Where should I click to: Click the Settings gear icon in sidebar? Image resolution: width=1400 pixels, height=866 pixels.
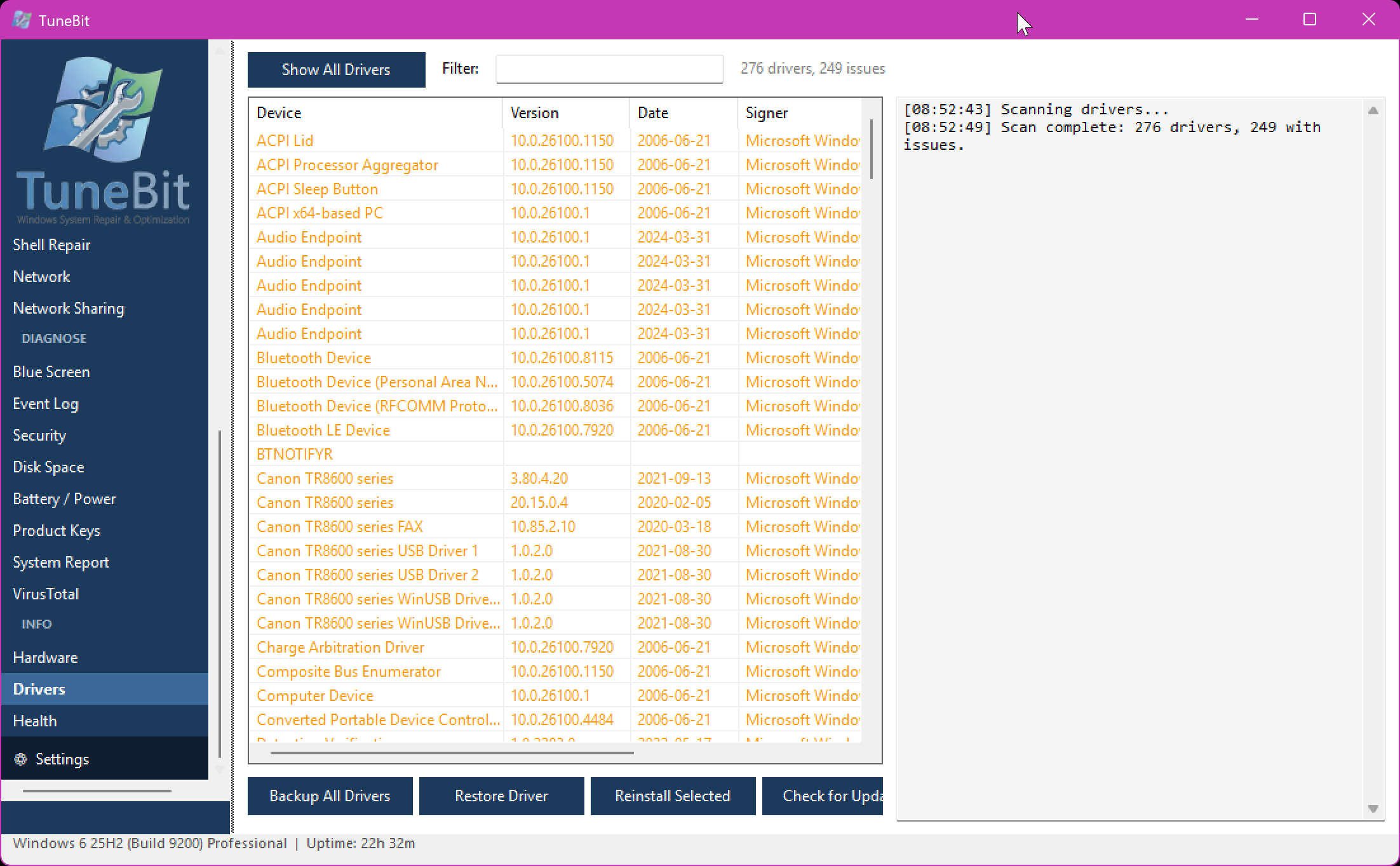[x=20, y=759]
